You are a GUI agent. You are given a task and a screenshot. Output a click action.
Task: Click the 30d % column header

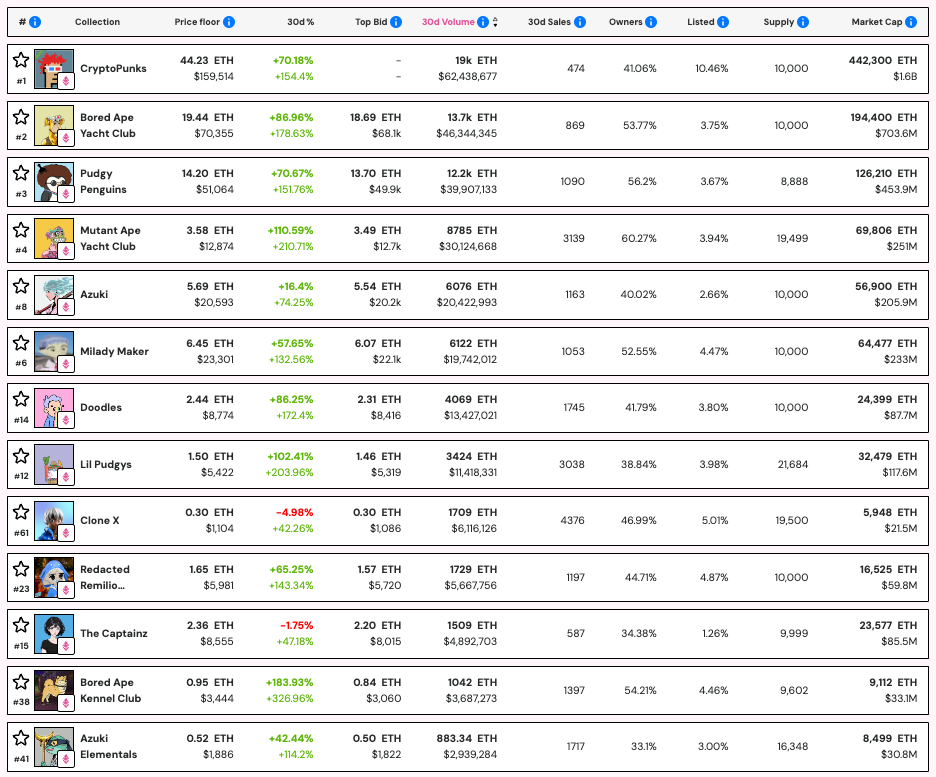point(299,21)
